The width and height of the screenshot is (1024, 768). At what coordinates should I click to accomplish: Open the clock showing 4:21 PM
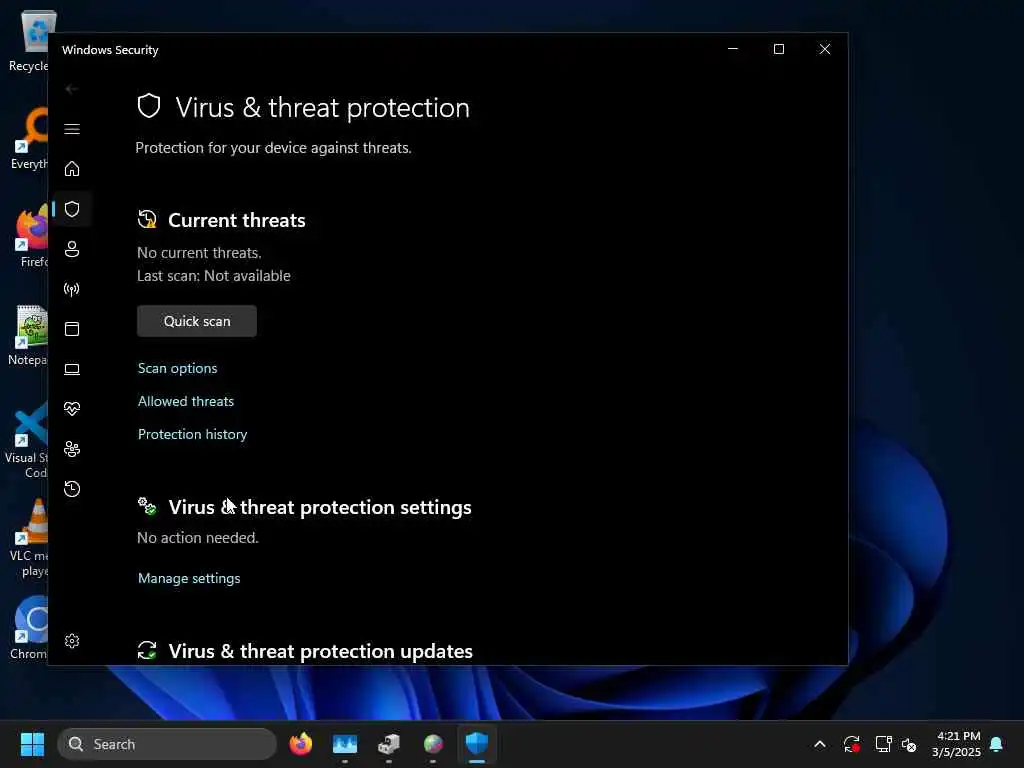pyautogui.click(x=956, y=744)
